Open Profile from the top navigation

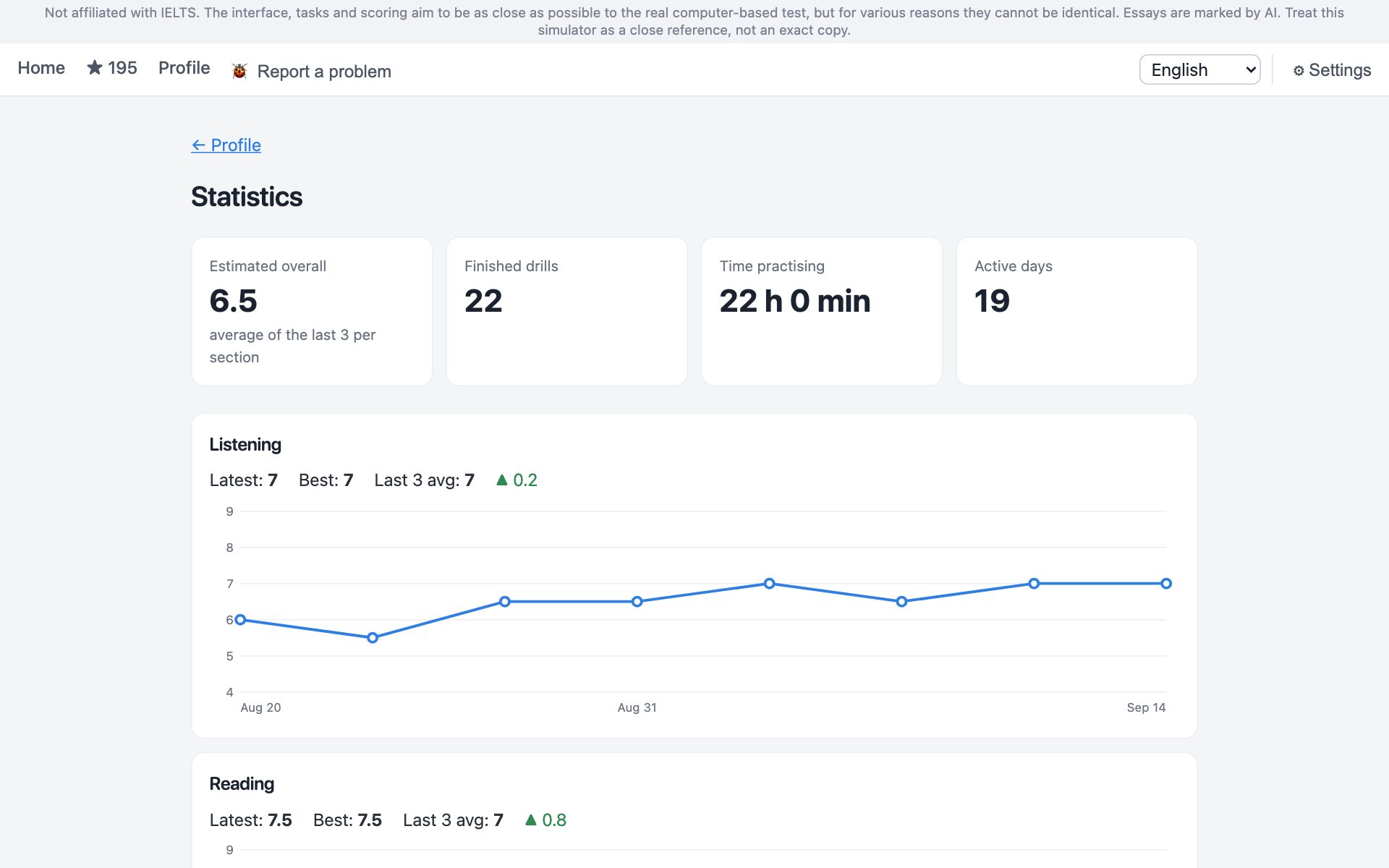pos(184,67)
